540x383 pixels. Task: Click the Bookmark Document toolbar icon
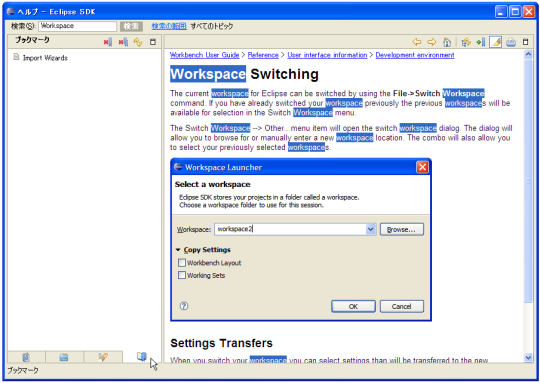click(x=480, y=42)
